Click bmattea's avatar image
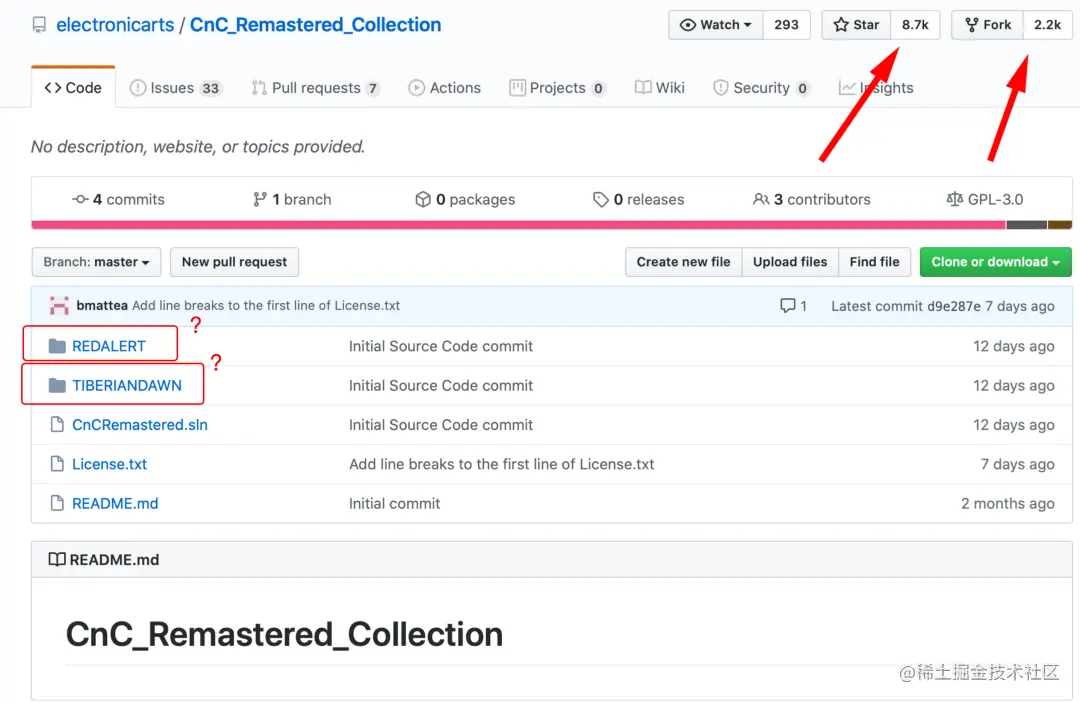1080x703 pixels. coord(59,306)
